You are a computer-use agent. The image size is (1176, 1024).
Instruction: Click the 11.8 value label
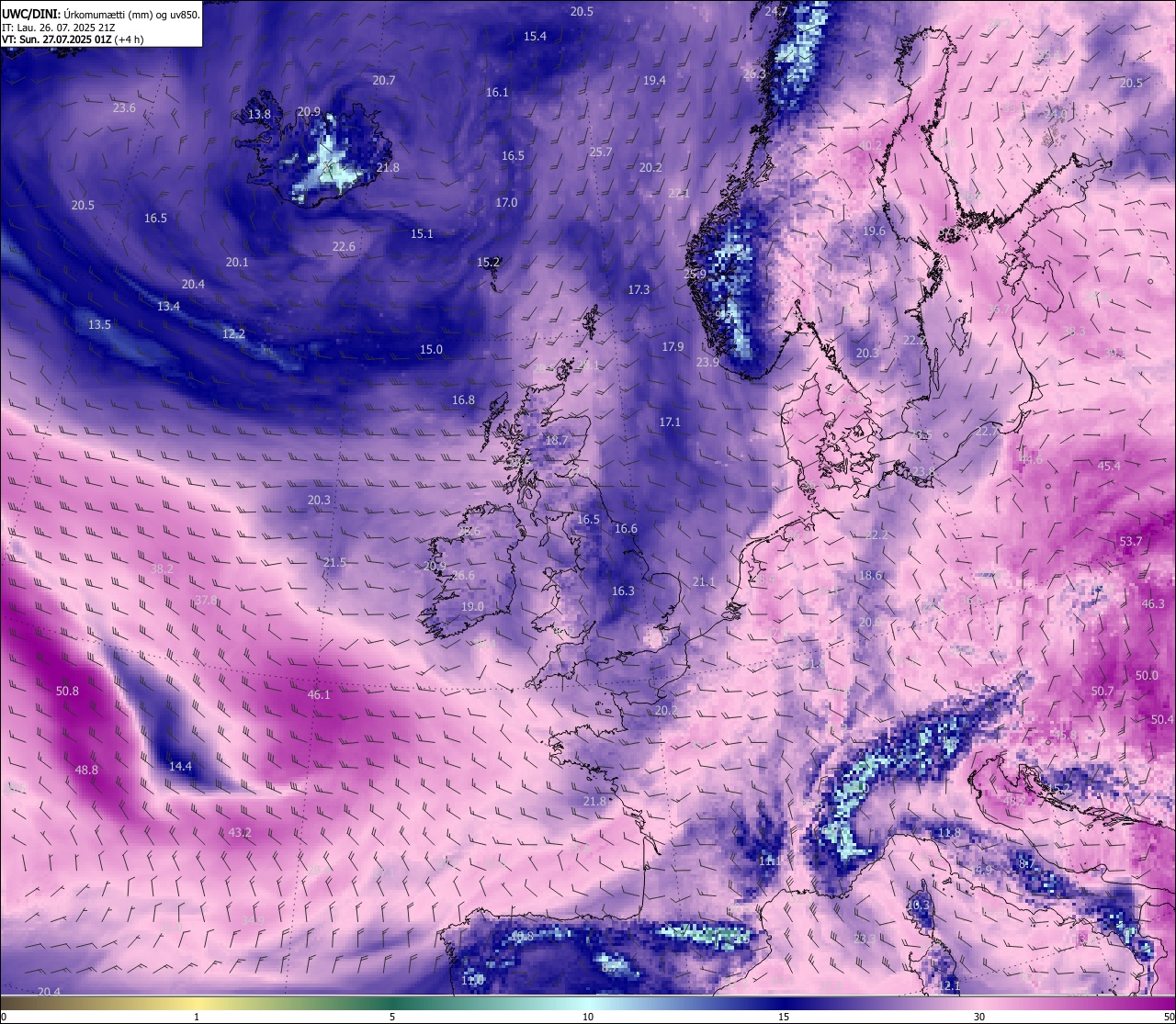tap(949, 833)
